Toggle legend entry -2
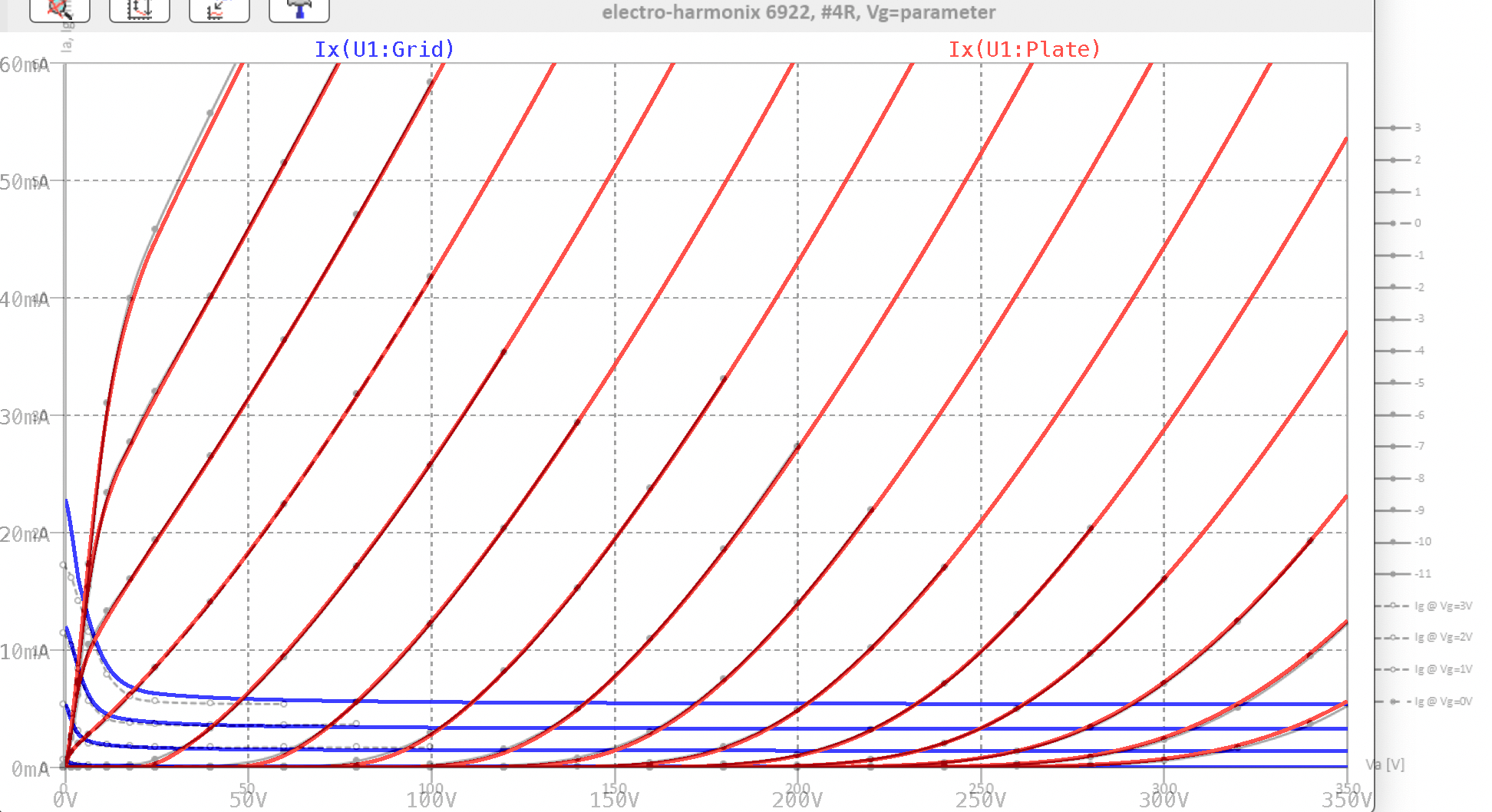 pos(1400,287)
